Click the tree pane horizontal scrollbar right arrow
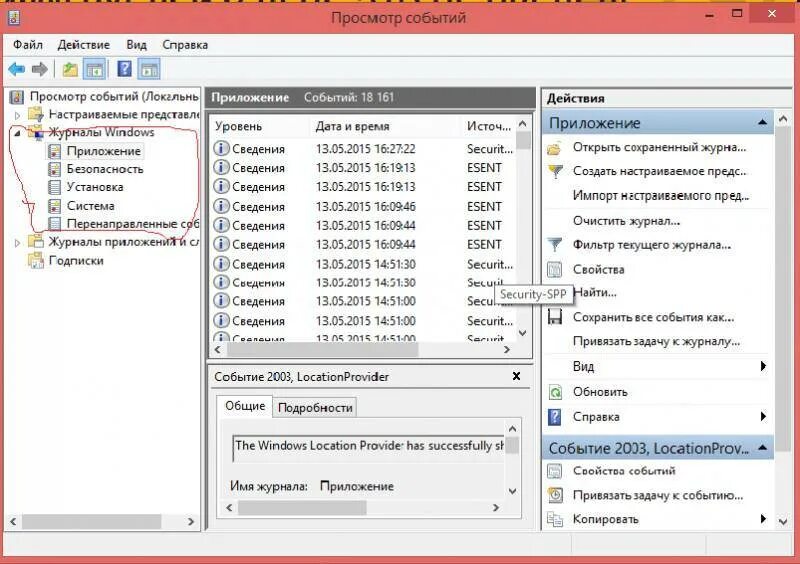This screenshot has height=564, width=800. point(191,522)
